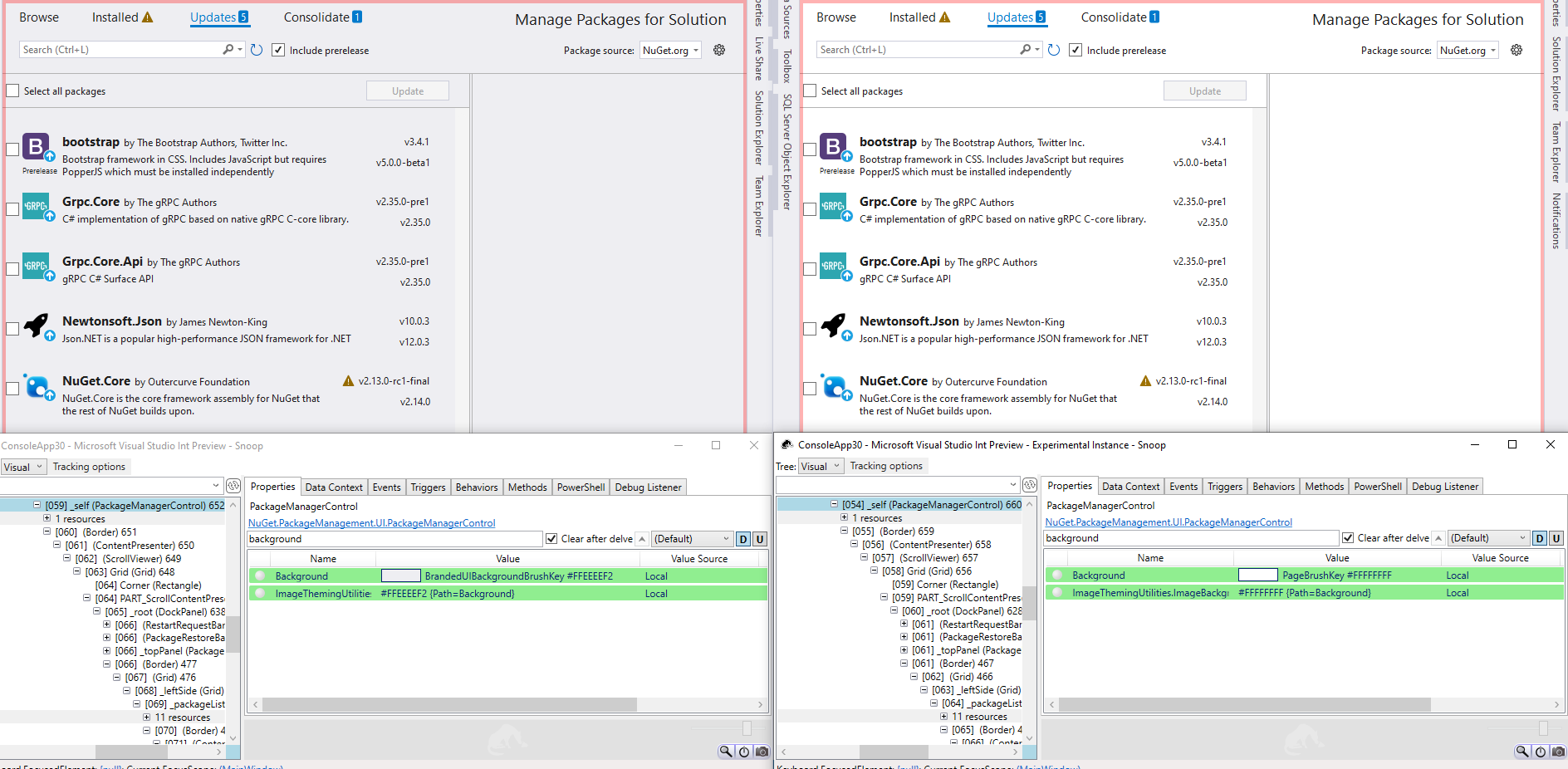This screenshot has width=1568, height=769.
Task: Toggle Clear after delve in left Snoop
Action: (x=551, y=539)
